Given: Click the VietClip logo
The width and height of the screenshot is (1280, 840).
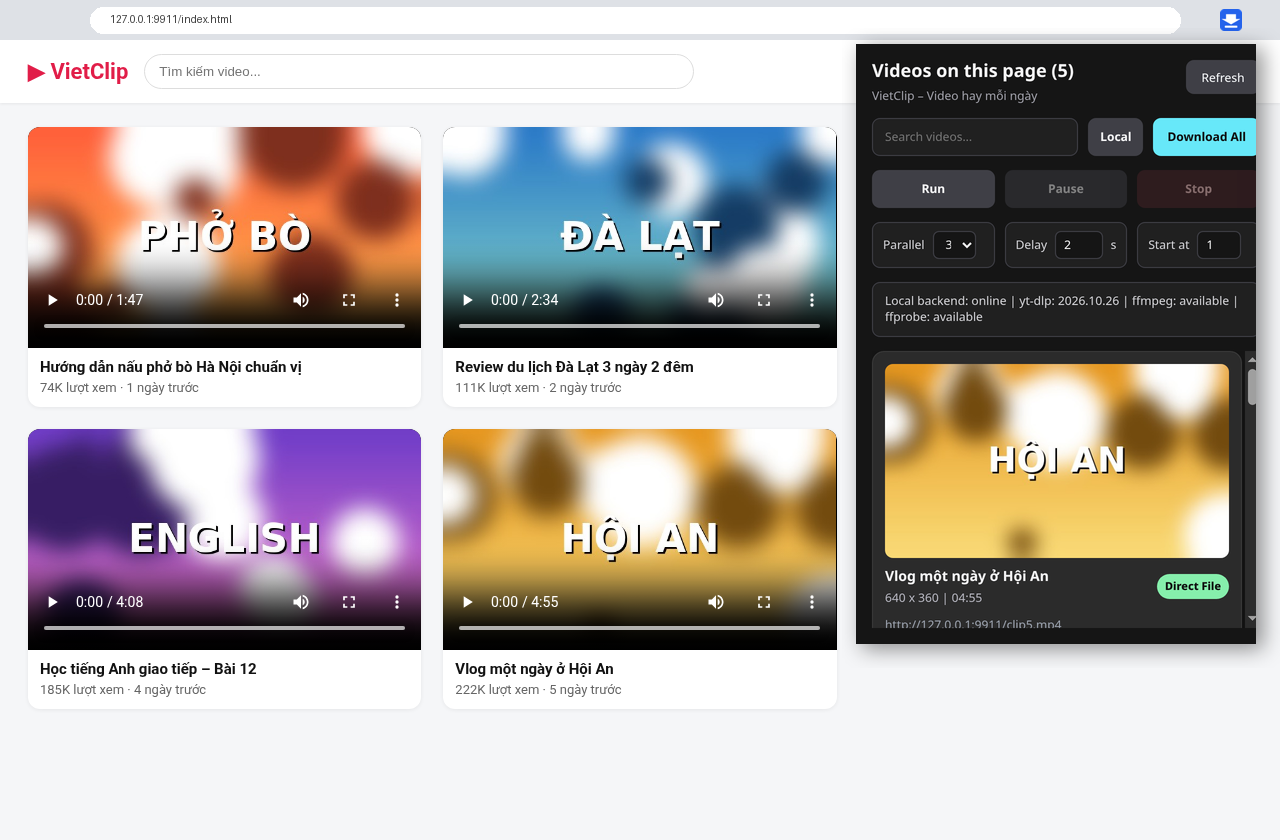Looking at the screenshot, I should [78, 72].
